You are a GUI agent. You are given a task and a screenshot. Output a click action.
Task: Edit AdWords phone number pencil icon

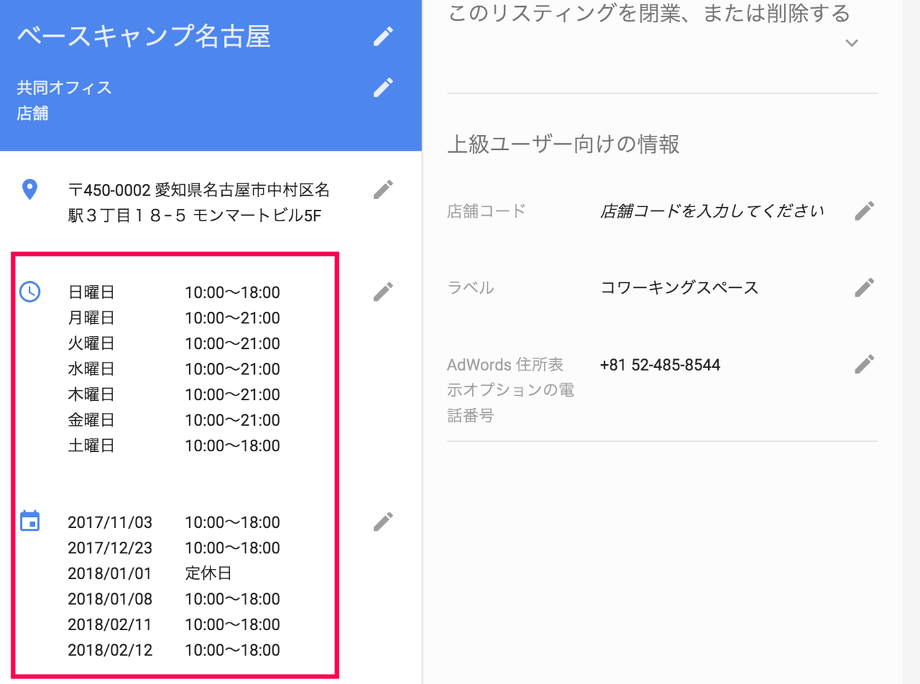(865, 365)
